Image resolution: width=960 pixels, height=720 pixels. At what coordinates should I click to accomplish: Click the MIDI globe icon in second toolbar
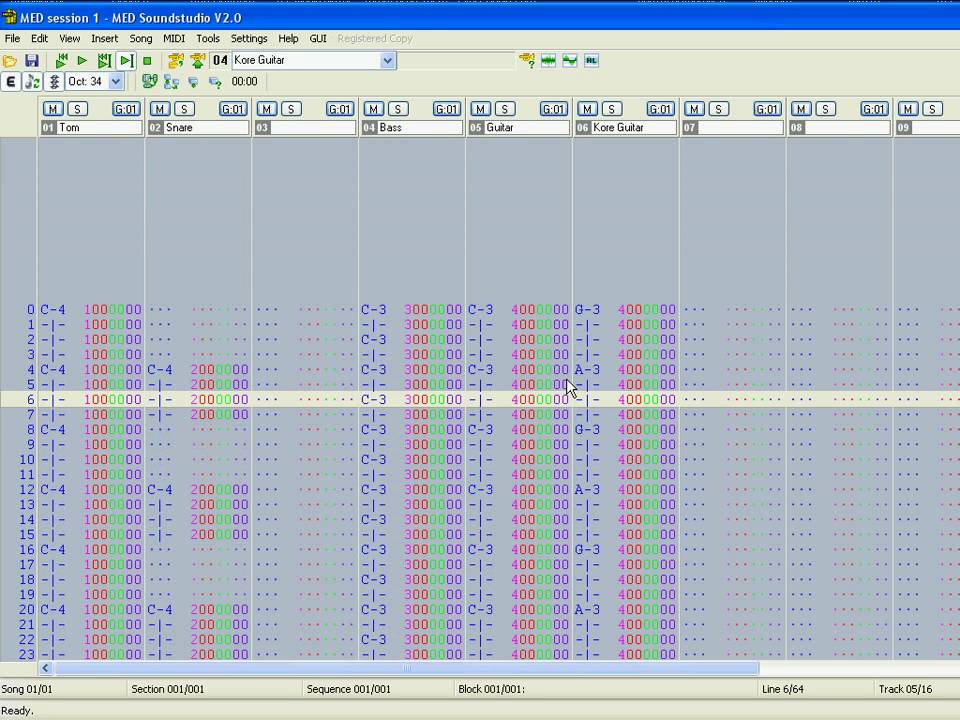coord(149,81)
